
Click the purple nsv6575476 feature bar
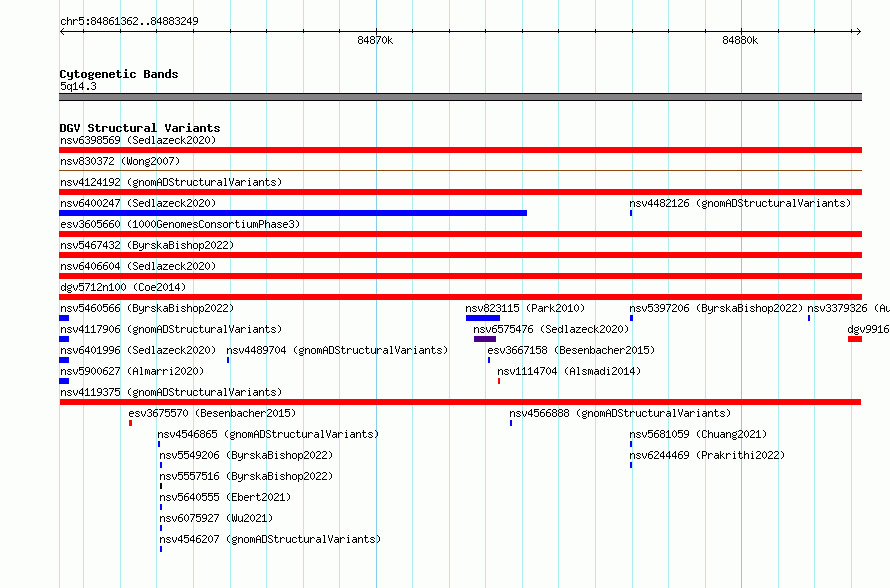pyautogui.click(x=485, y=339)
